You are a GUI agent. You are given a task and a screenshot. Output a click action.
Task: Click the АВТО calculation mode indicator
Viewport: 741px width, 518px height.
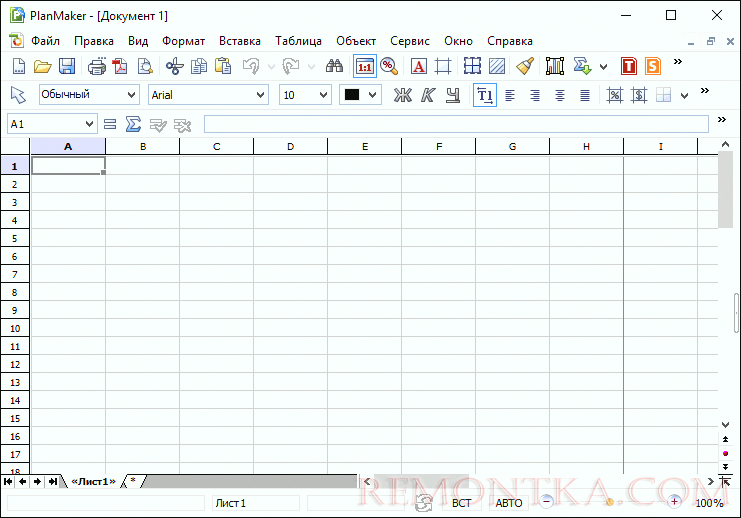tap(508, 503)
